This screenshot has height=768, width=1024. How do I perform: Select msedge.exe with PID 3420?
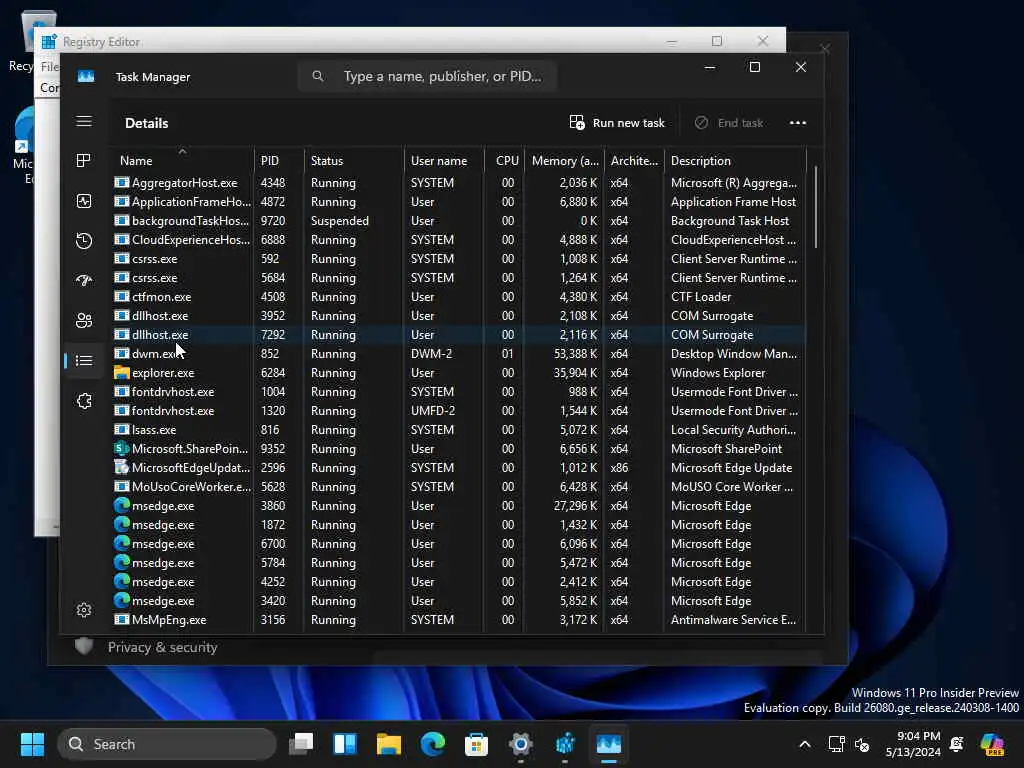[x=458, y=600]
